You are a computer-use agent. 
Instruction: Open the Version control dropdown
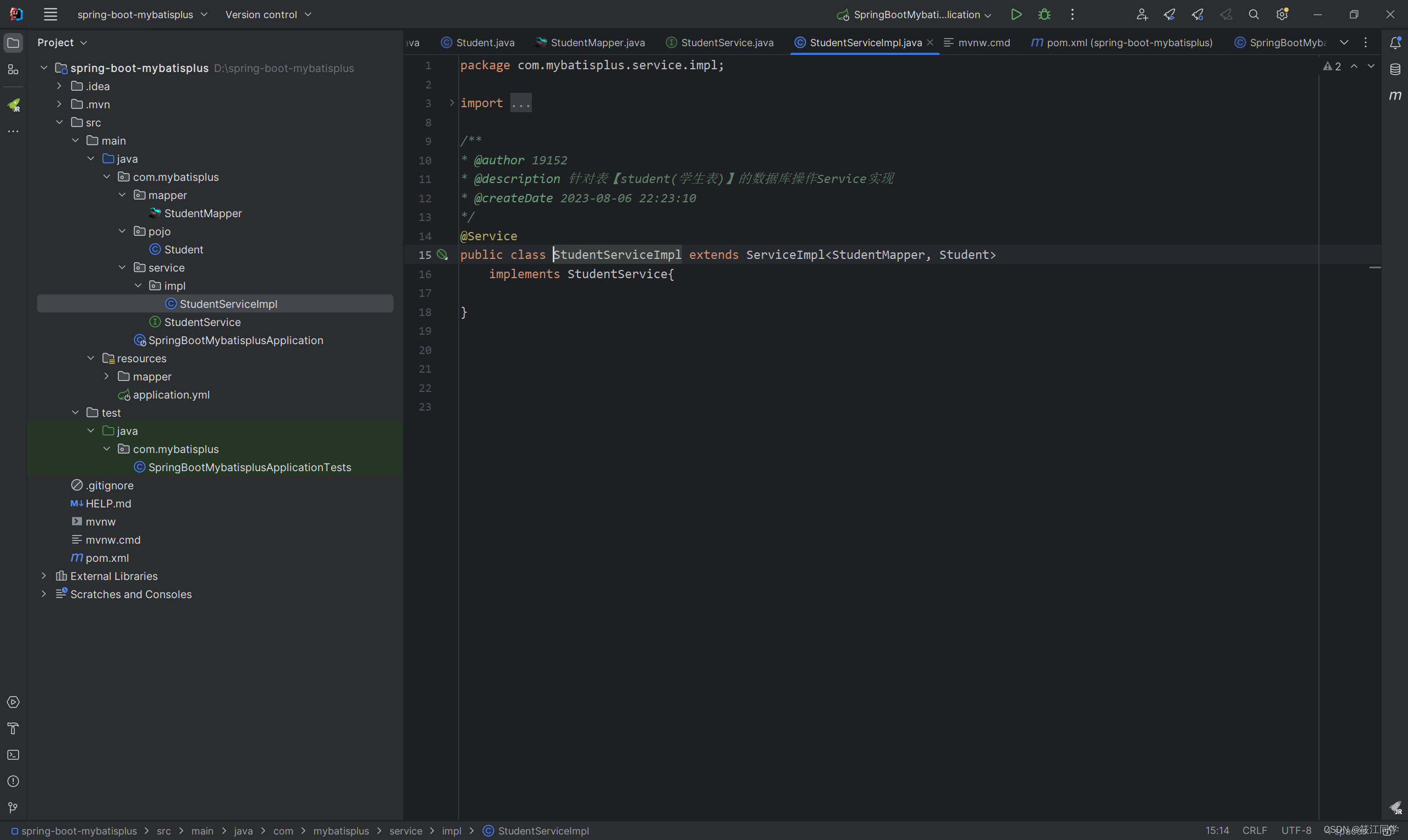click(268, 14)
